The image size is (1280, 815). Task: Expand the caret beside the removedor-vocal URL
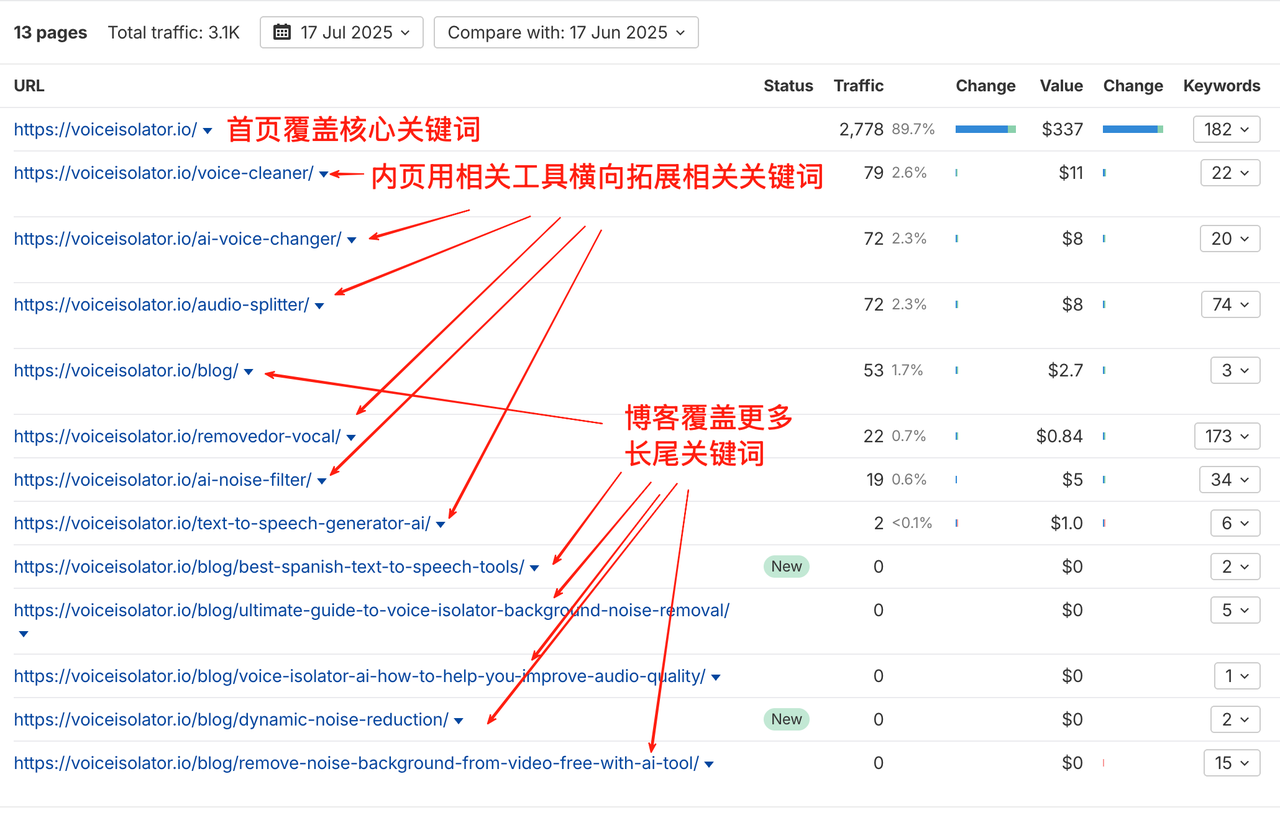351,438
